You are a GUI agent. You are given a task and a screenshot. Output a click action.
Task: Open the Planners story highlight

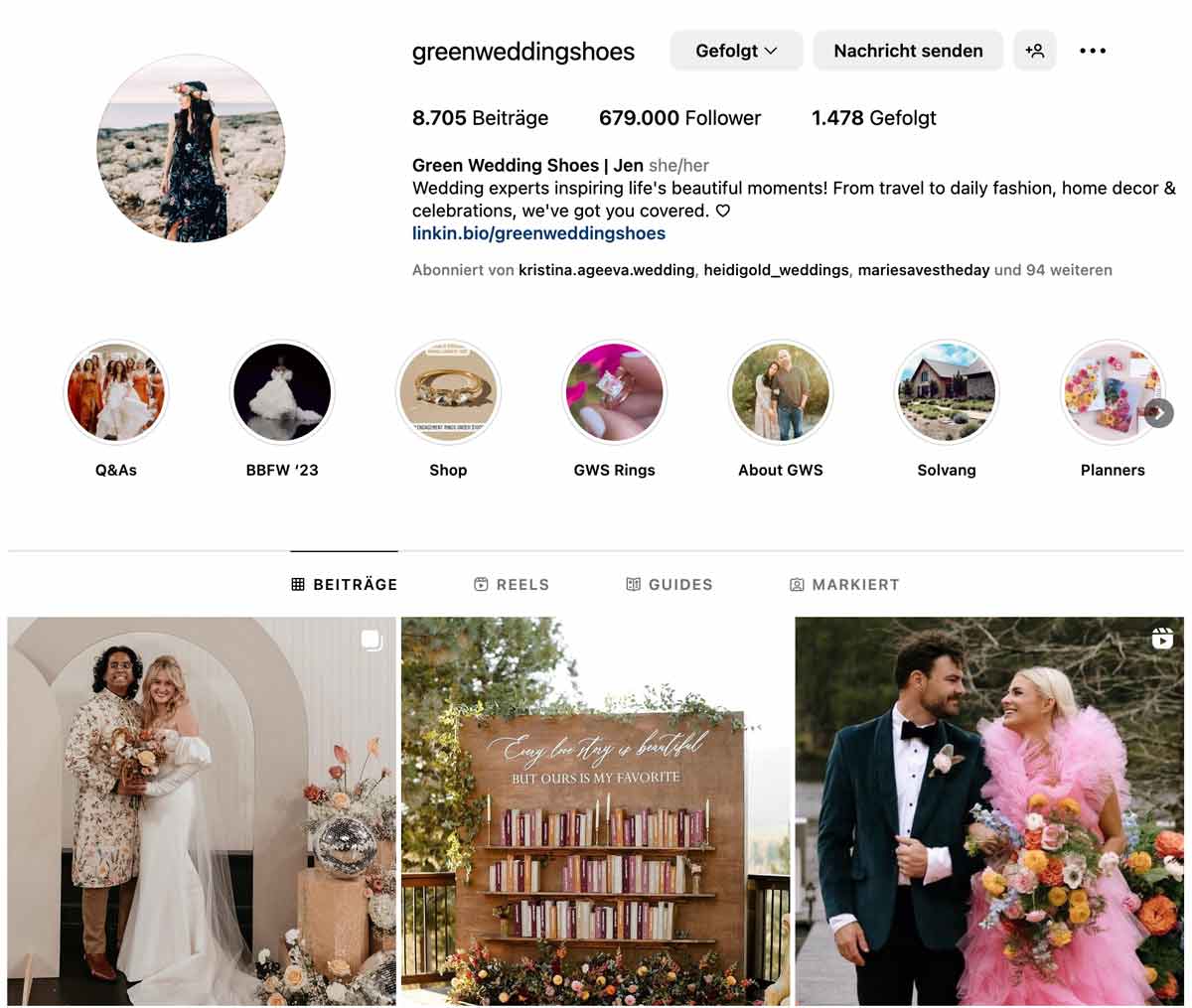pos(1113,392)
